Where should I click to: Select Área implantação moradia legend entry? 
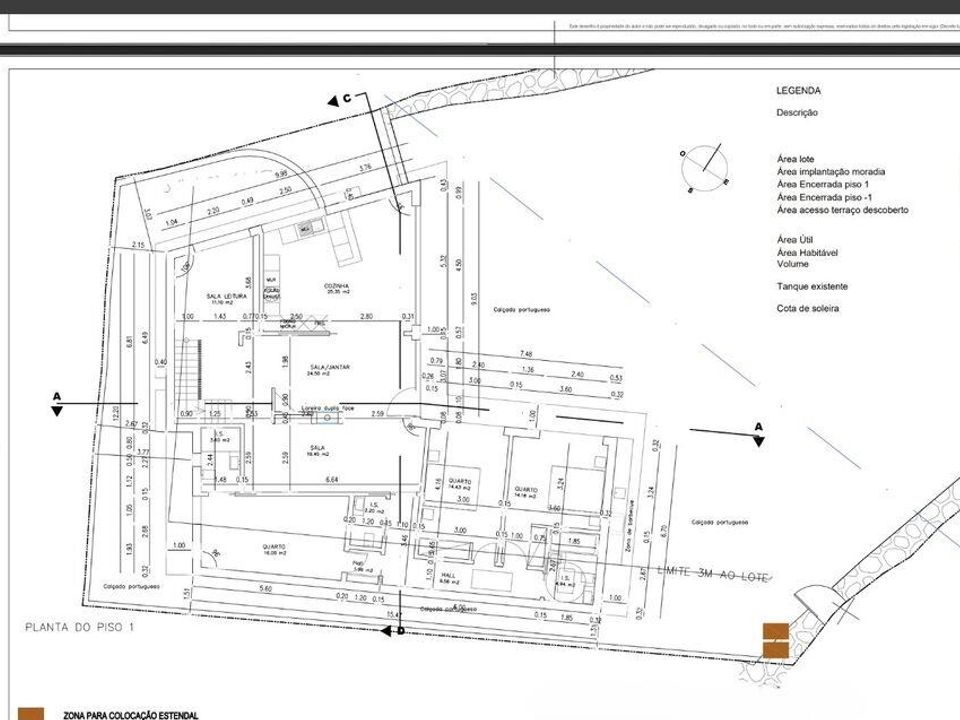point(831,172)
